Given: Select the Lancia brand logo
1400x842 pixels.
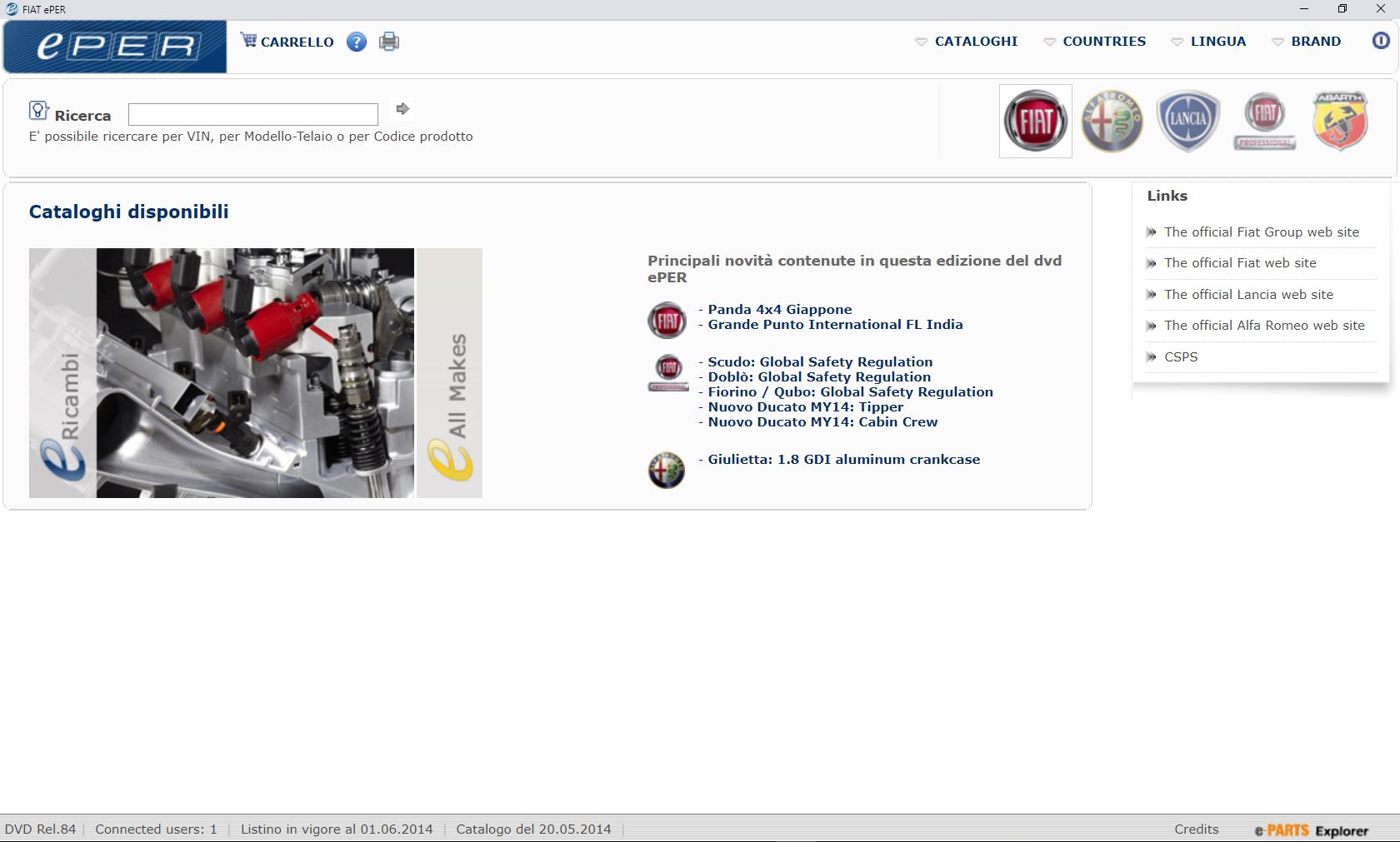Looking at the screenshot, I should coord(1187,121).
